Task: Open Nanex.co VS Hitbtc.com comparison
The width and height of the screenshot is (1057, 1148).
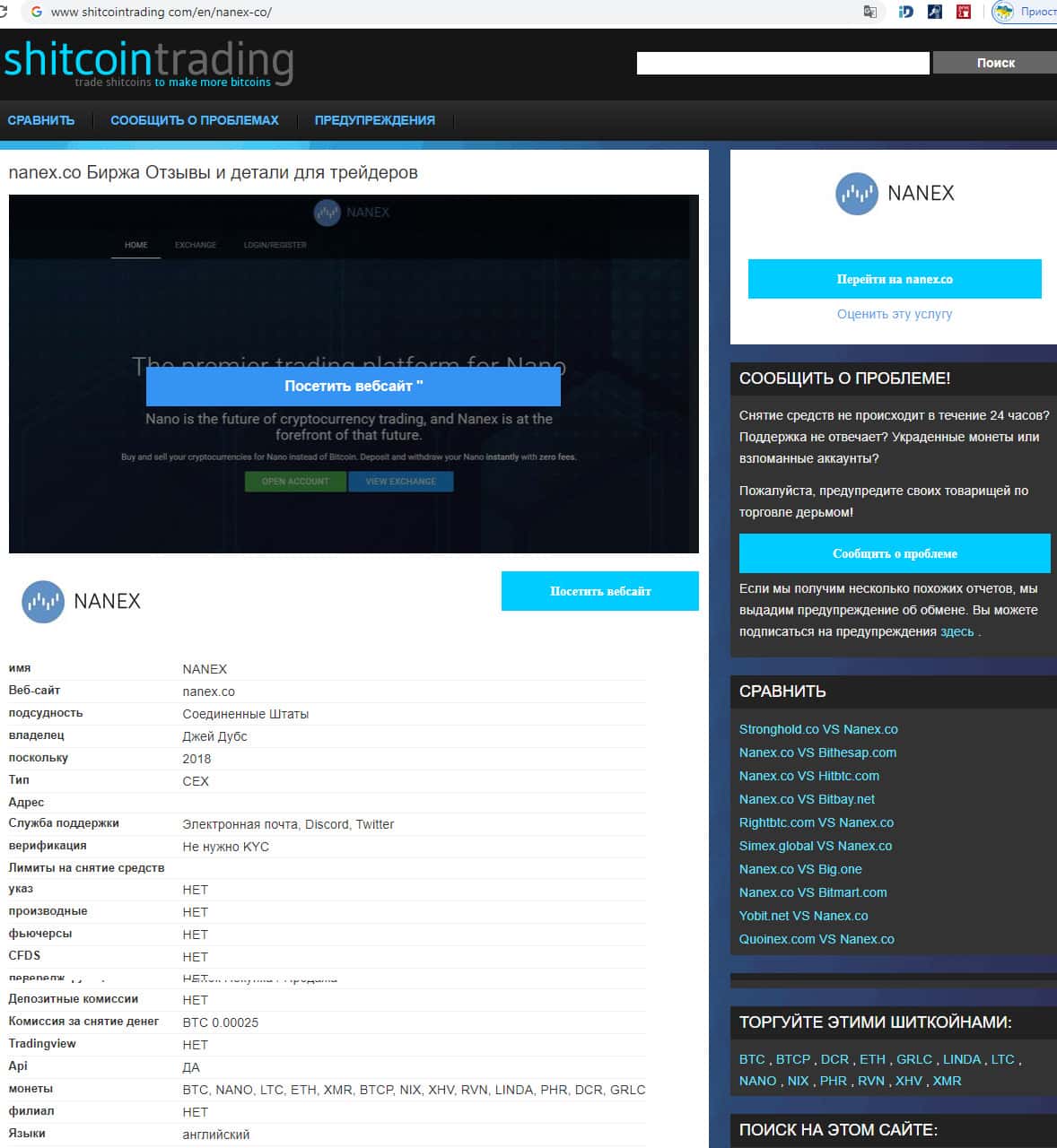Action: 809,776
